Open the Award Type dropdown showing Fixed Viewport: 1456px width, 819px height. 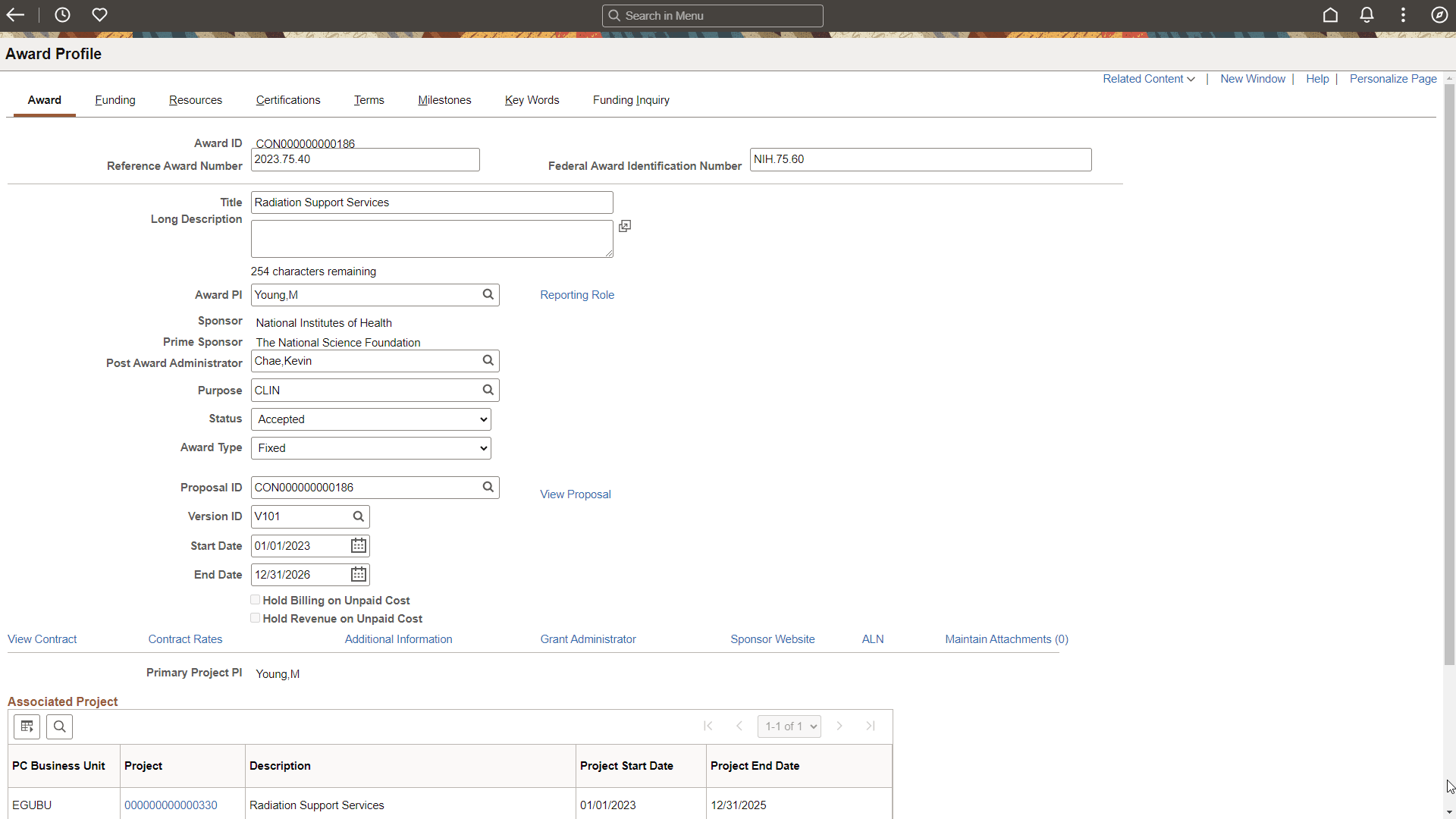click(370, 447)
